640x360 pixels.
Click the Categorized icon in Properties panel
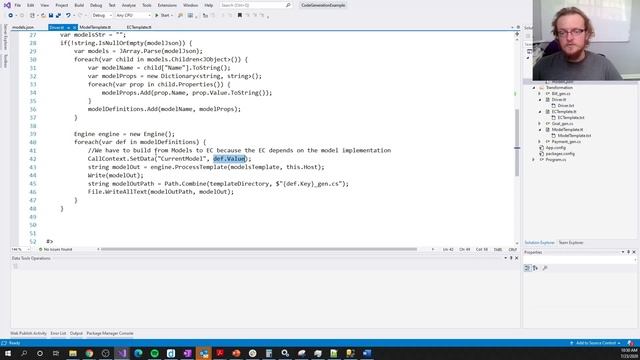coord(527,268)
